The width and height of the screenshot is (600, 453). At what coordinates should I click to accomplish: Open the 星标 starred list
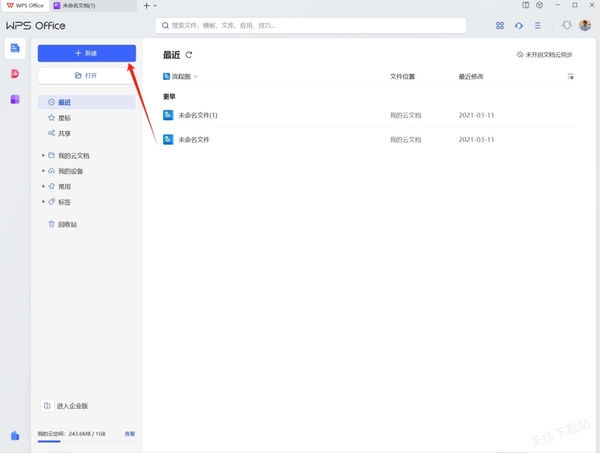(x=65, y=117)
